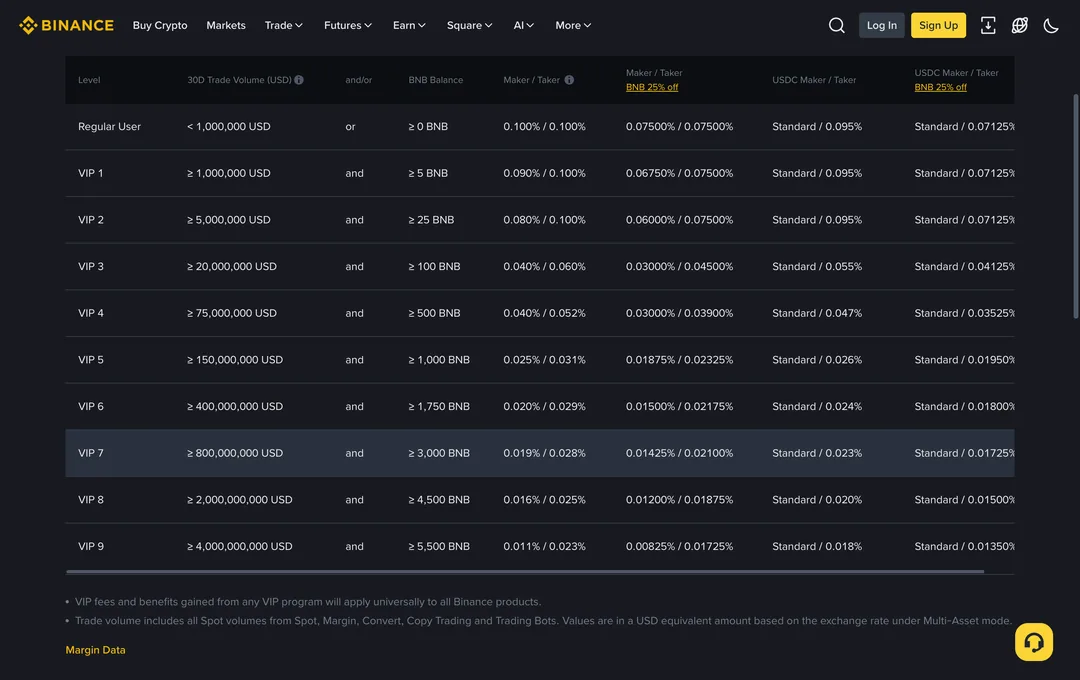Screen dimensions: 1080x680
Task: Click info icon beside Maker / Taker header
Action: pyautogui.click(x=569, y=80)
